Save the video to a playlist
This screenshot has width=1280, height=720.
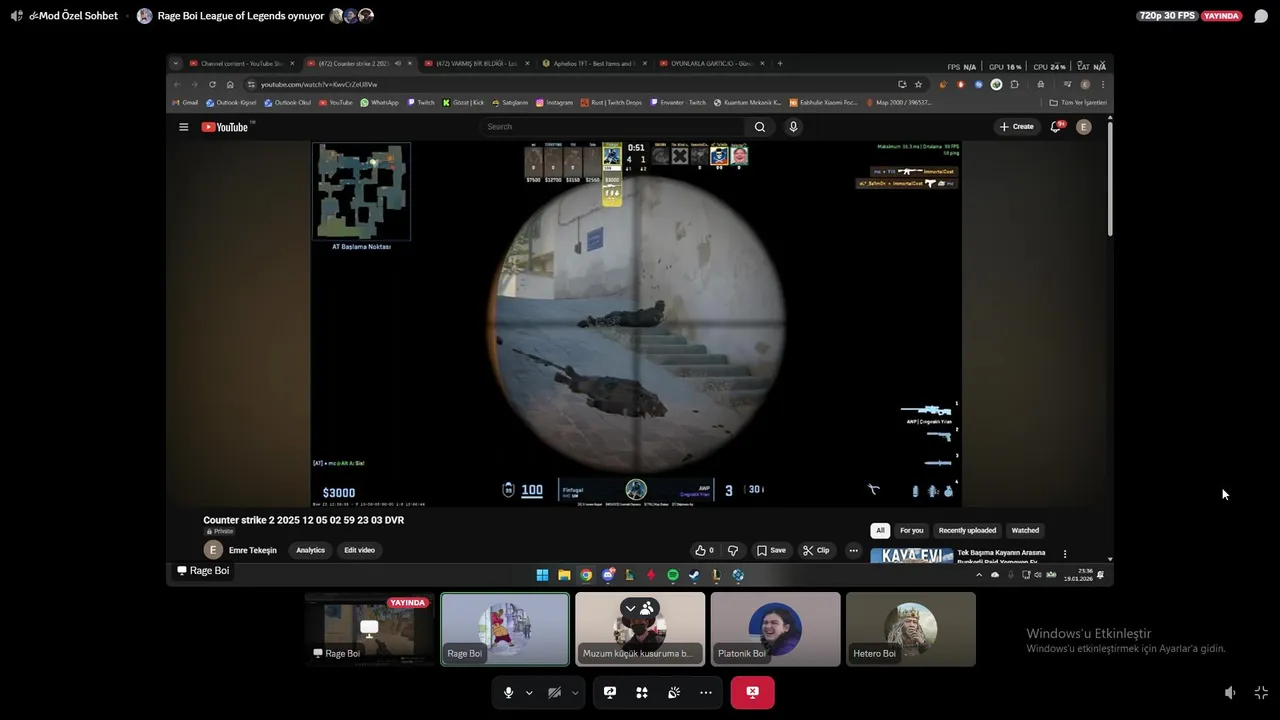pos(771,550)
